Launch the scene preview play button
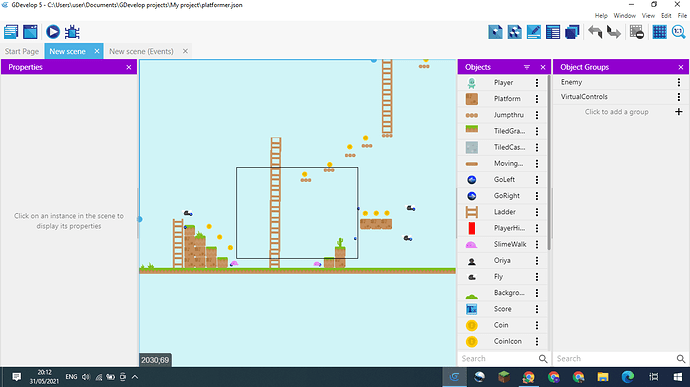Viewport: 690px width, 387px height. [53, 32]
